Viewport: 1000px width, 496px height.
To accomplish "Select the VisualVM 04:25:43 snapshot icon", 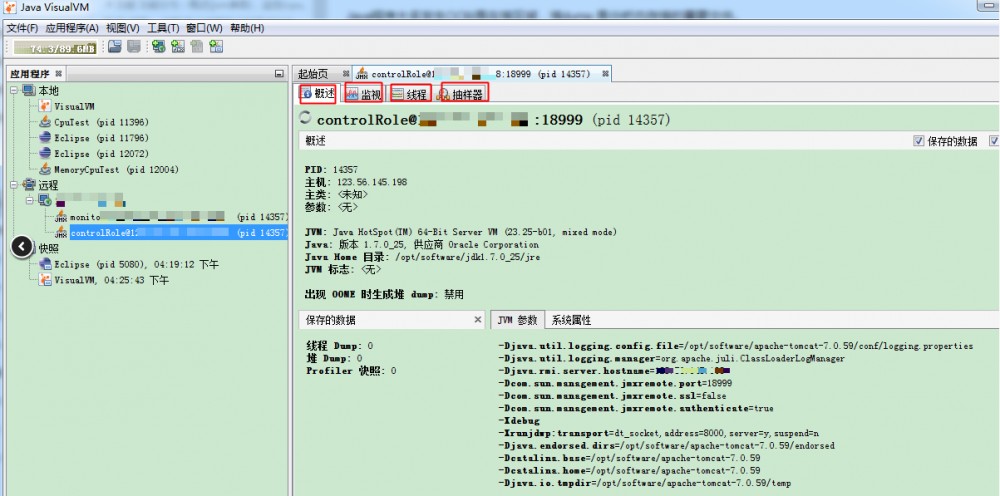I will point(45,280).
